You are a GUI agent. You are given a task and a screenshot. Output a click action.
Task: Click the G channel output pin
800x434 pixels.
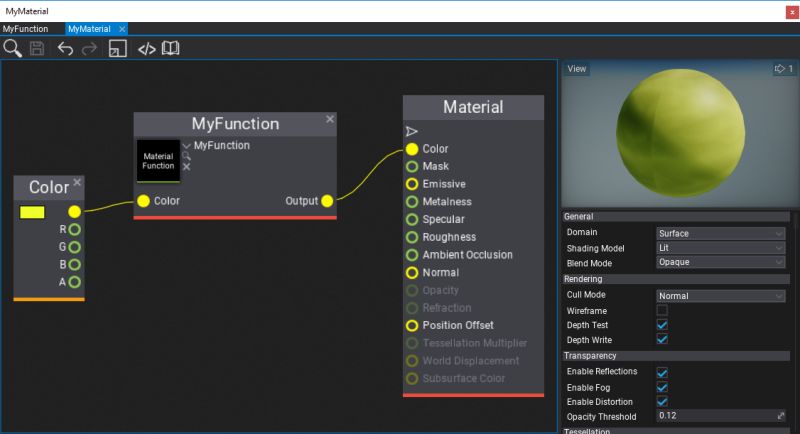[x=74, y=247]
